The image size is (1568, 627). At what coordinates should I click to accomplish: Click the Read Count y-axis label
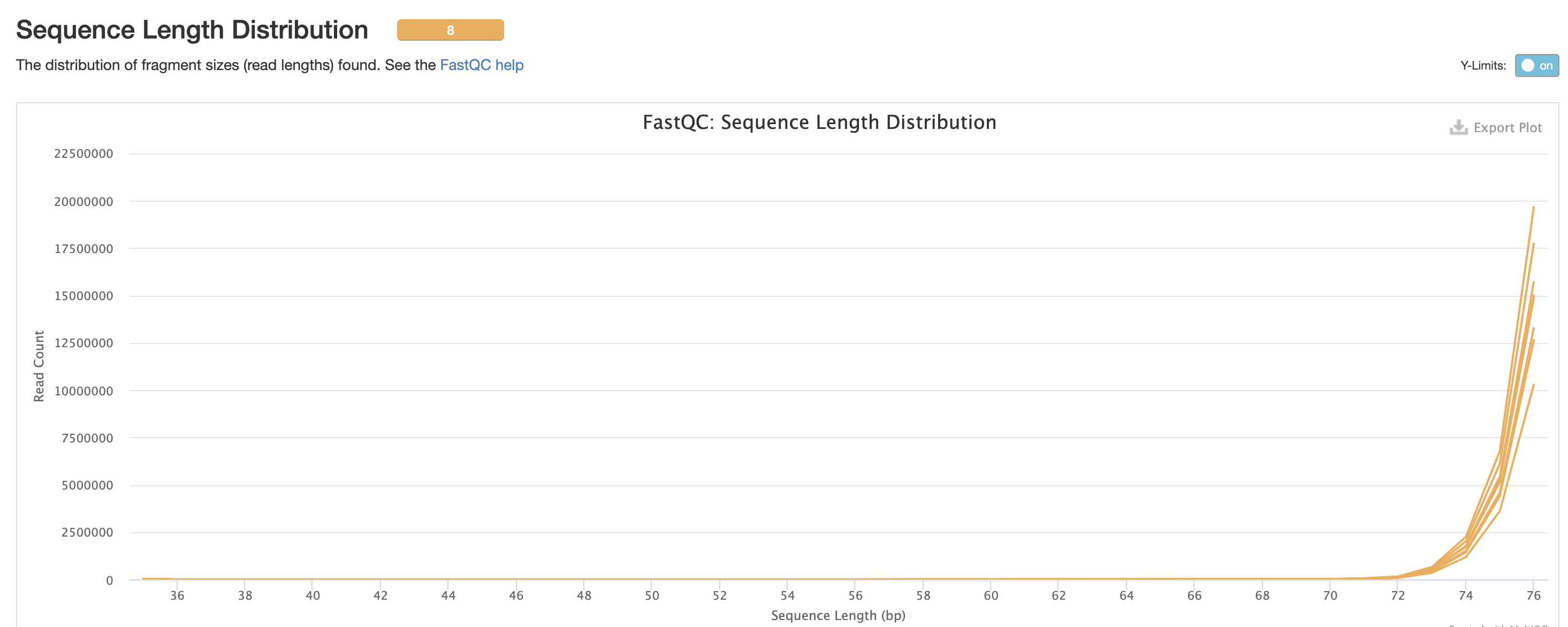pyautogui.click(x=39, y=366)
